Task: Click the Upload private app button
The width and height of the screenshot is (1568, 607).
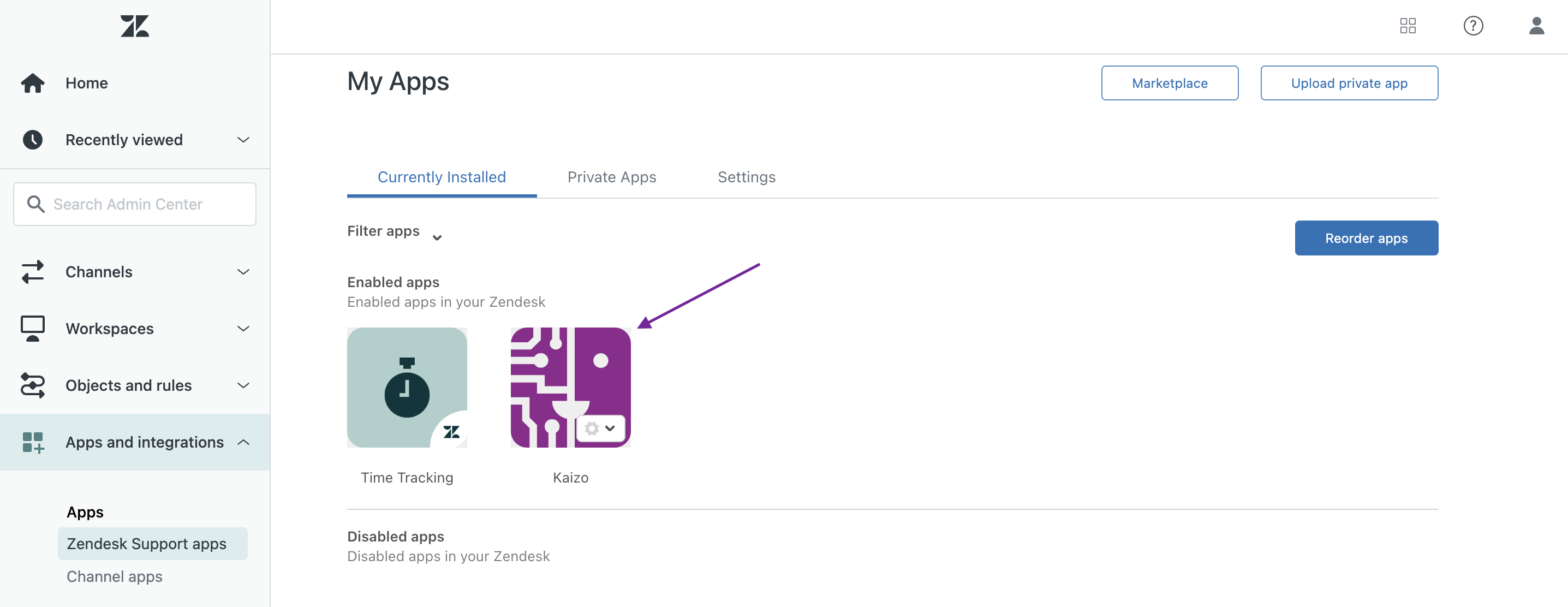Action: (x=1349, y=83)
